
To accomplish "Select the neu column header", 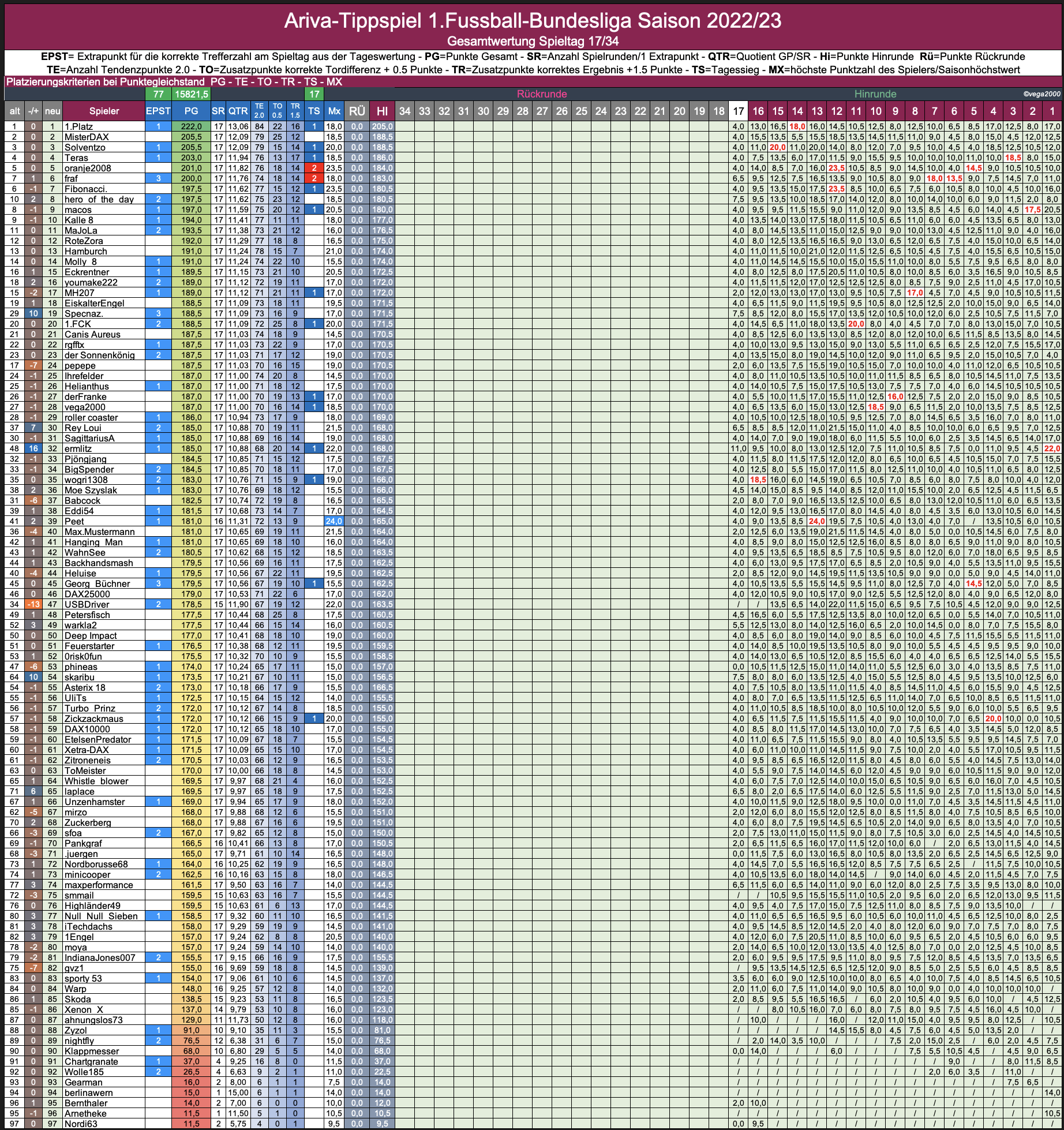I will [53, 111].
